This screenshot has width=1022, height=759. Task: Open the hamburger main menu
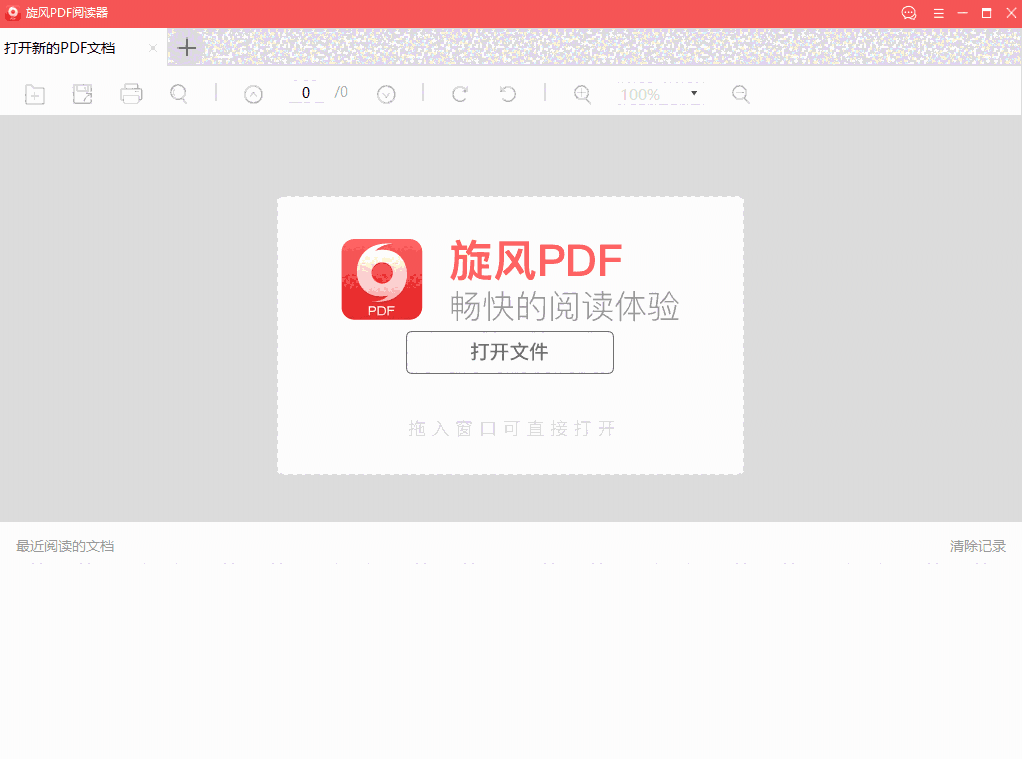click(x=938, y=13)
